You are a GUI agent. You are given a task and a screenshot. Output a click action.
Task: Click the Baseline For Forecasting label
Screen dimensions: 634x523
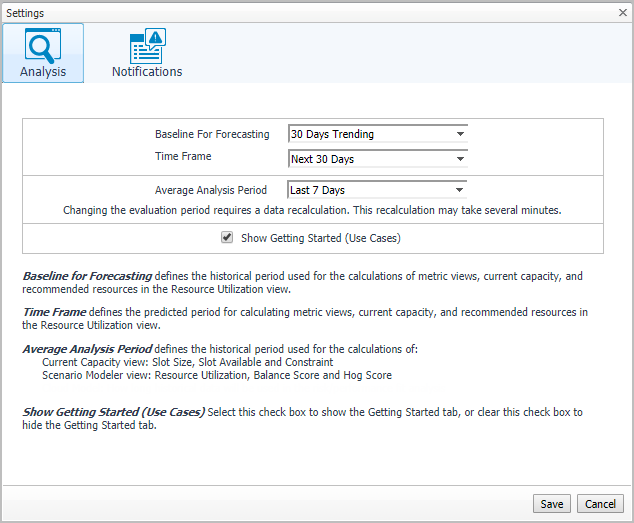[212, 134]
